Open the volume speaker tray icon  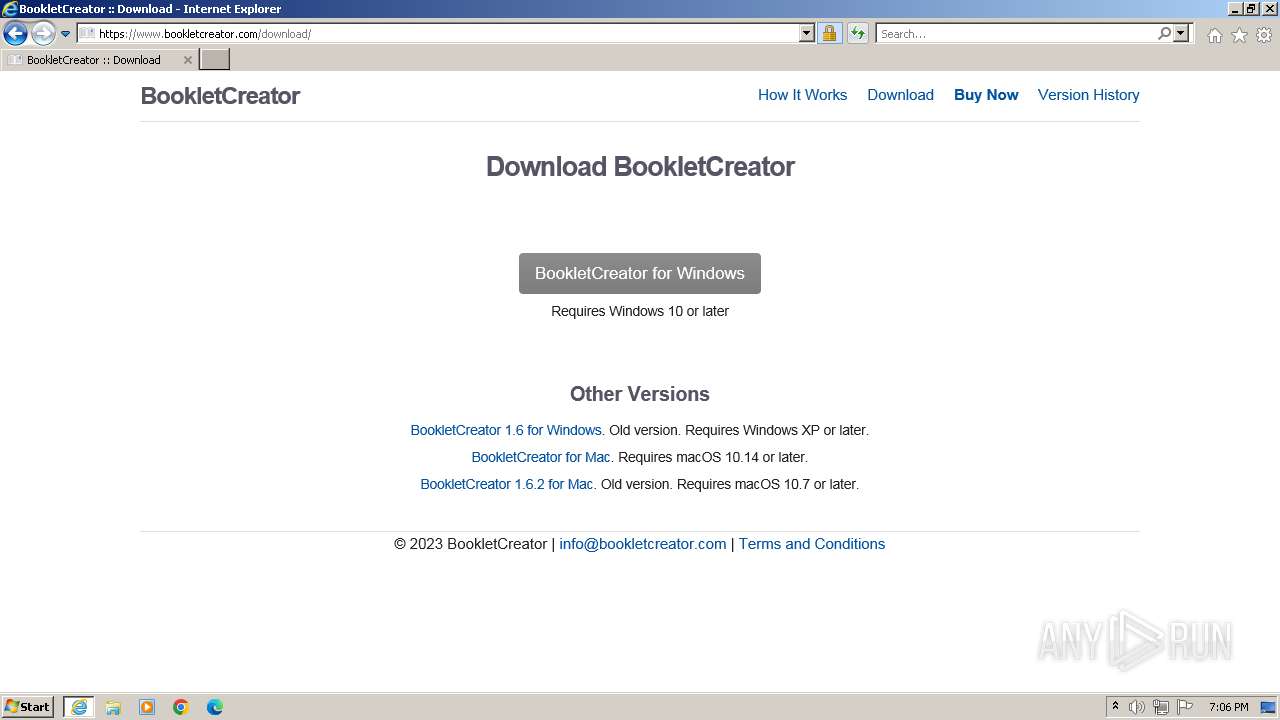1137,707
